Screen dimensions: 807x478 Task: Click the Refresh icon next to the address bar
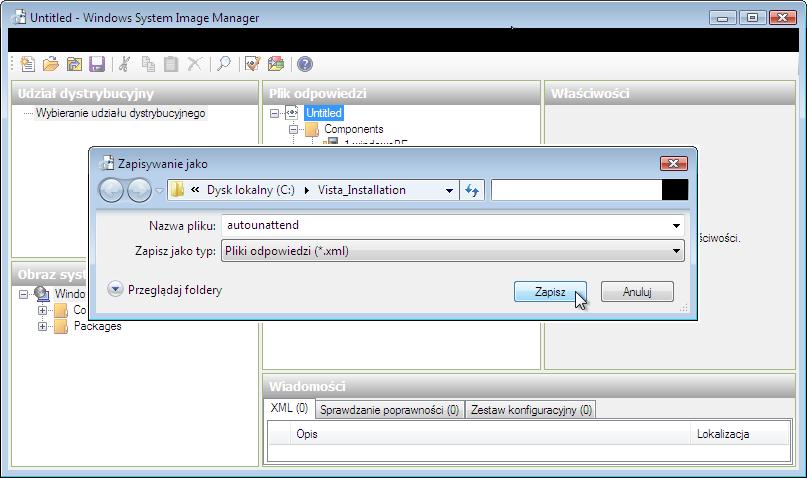pyautogui.click(x=472, y=190)
